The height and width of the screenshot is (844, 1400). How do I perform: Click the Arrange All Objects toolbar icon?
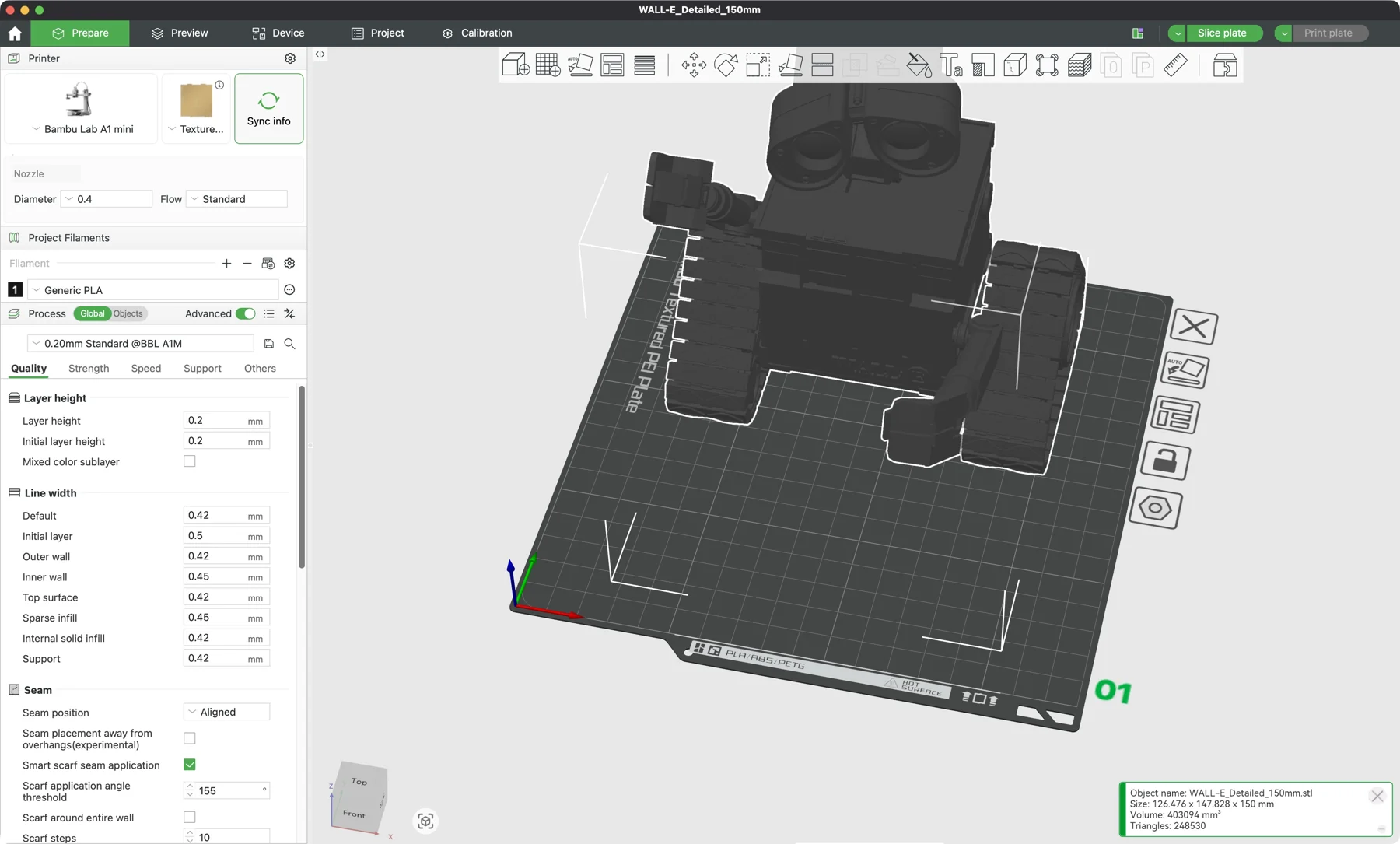612,65
